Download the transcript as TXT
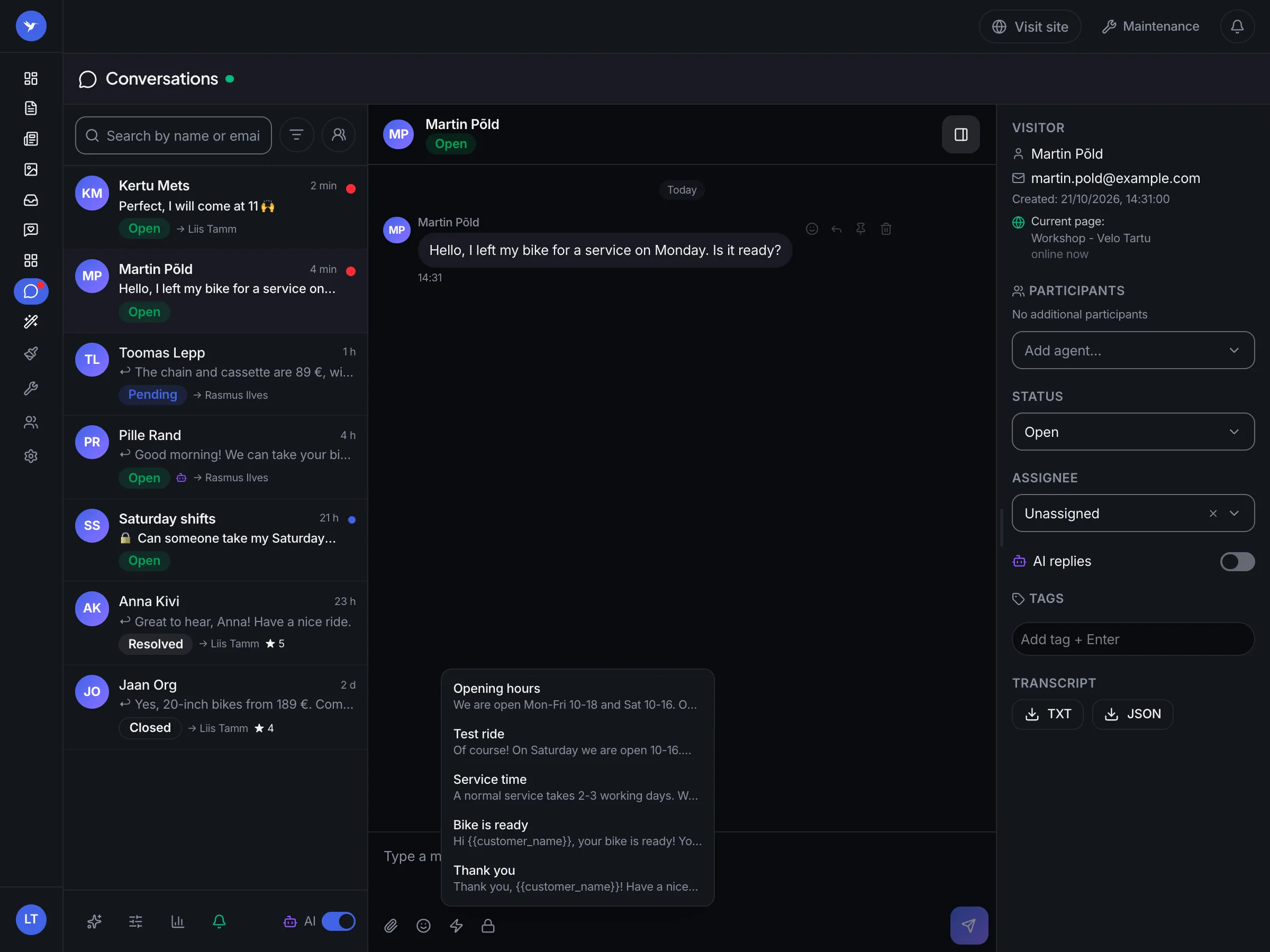The width and height of the screenshot is (1270, 952). 1047,714
